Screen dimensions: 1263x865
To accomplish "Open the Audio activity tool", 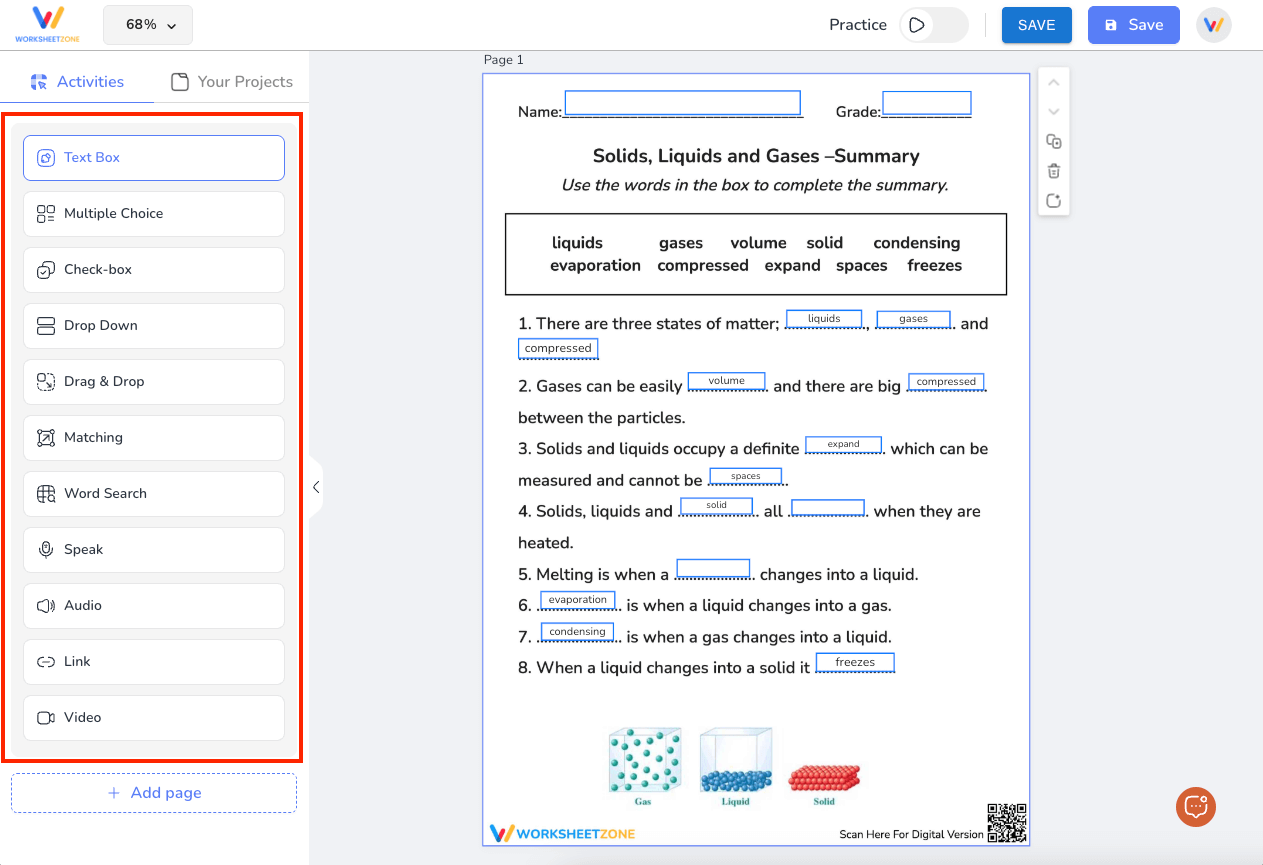I will pyautogui.click(x=153, y=605).
